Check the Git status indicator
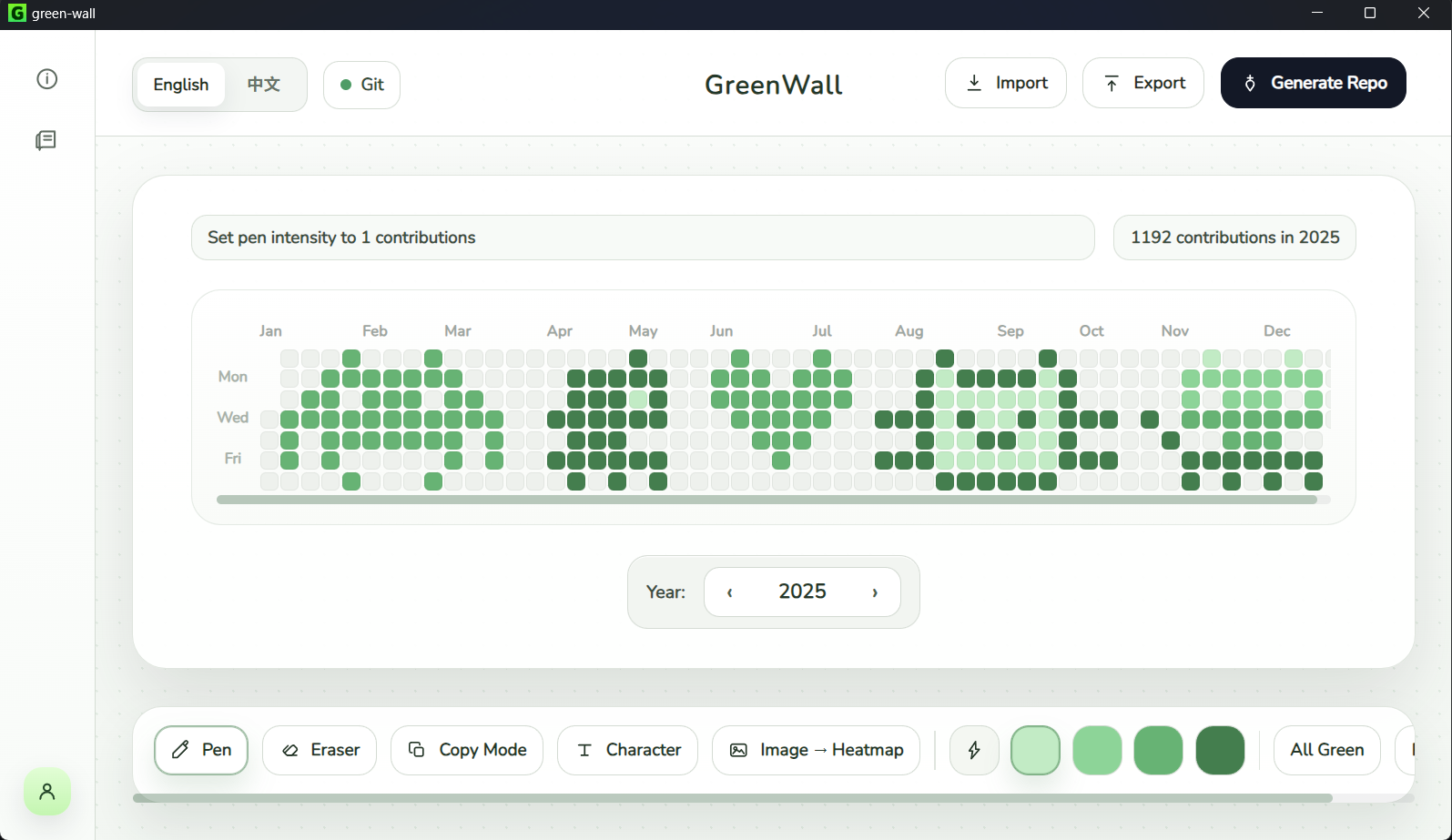The width and height of the screenshot is (1452, 840). (x=361, y=85)
